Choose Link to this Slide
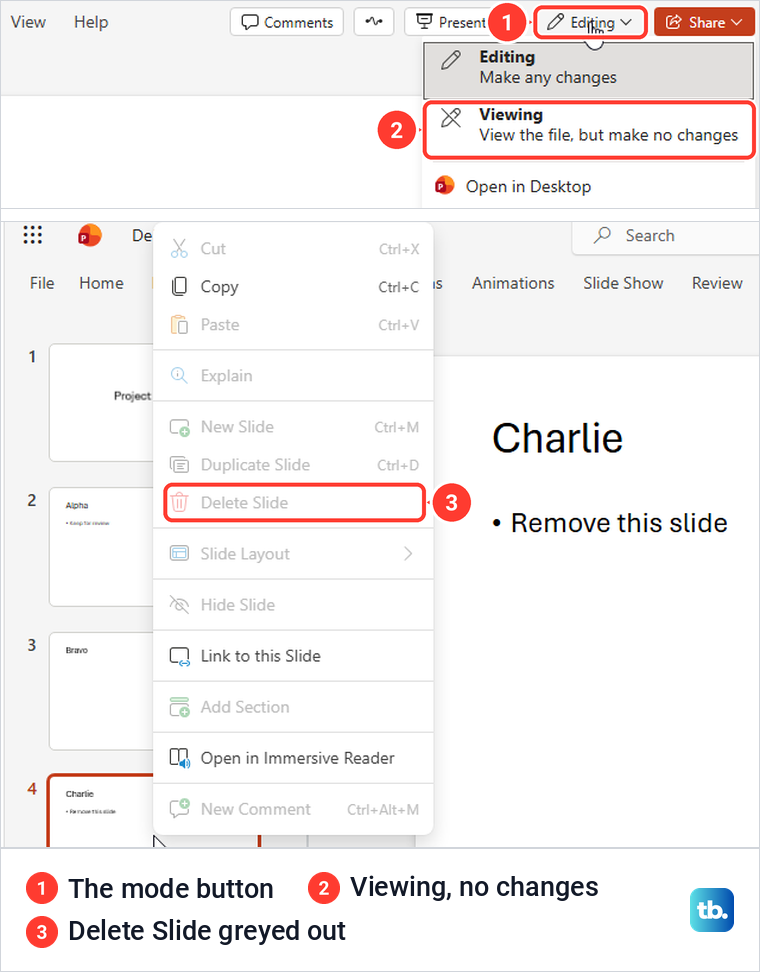 293,656
